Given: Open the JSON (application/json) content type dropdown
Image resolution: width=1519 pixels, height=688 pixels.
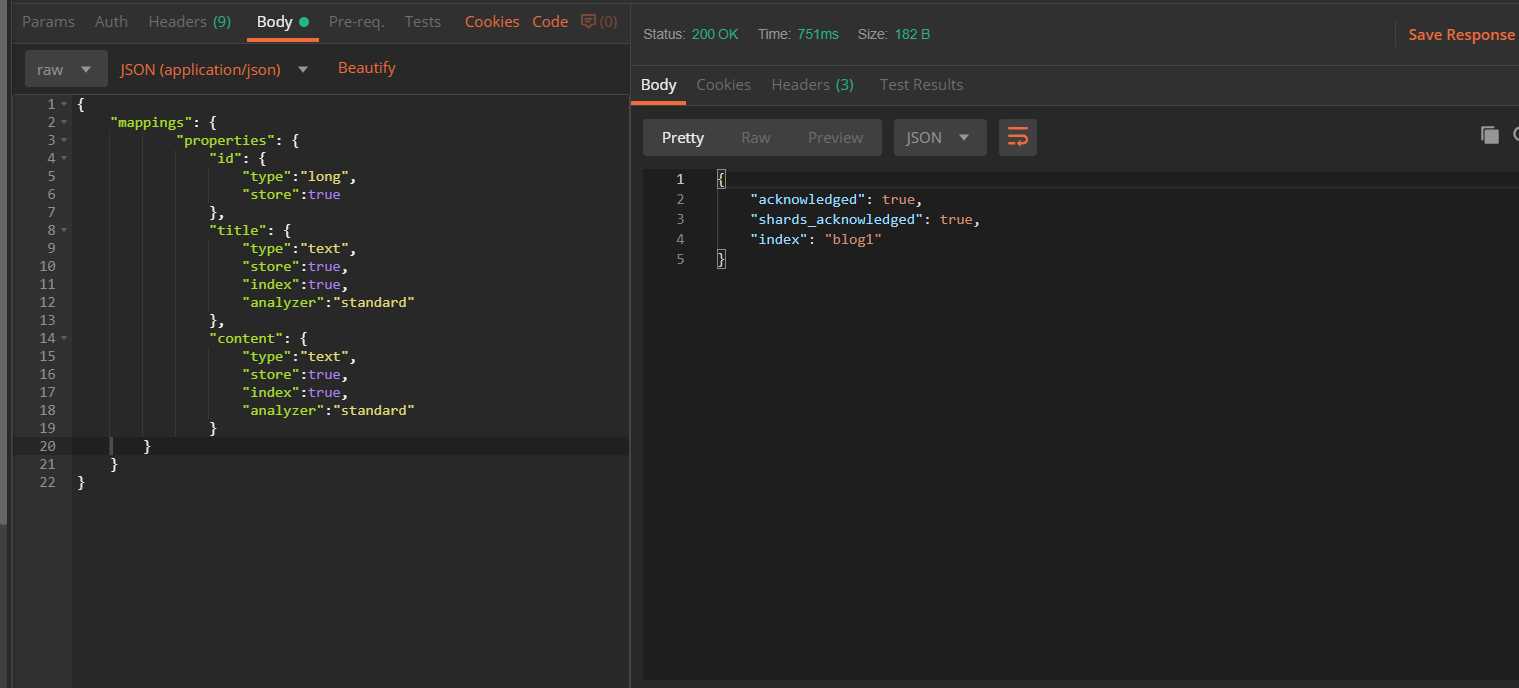Looking at the screenshot, I should click(x=214, y=69).
